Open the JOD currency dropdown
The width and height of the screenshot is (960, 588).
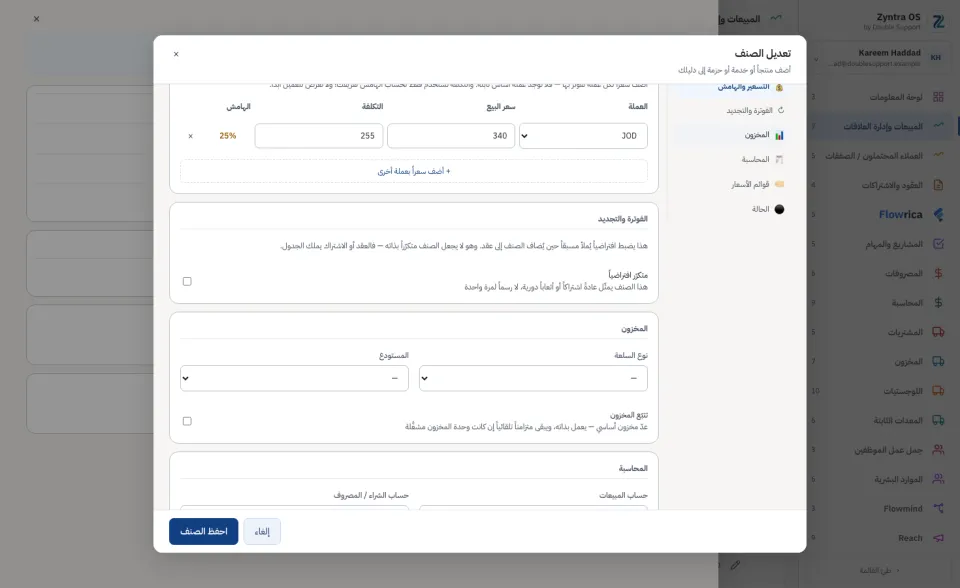pyautogui.click(x=583, y=136)
